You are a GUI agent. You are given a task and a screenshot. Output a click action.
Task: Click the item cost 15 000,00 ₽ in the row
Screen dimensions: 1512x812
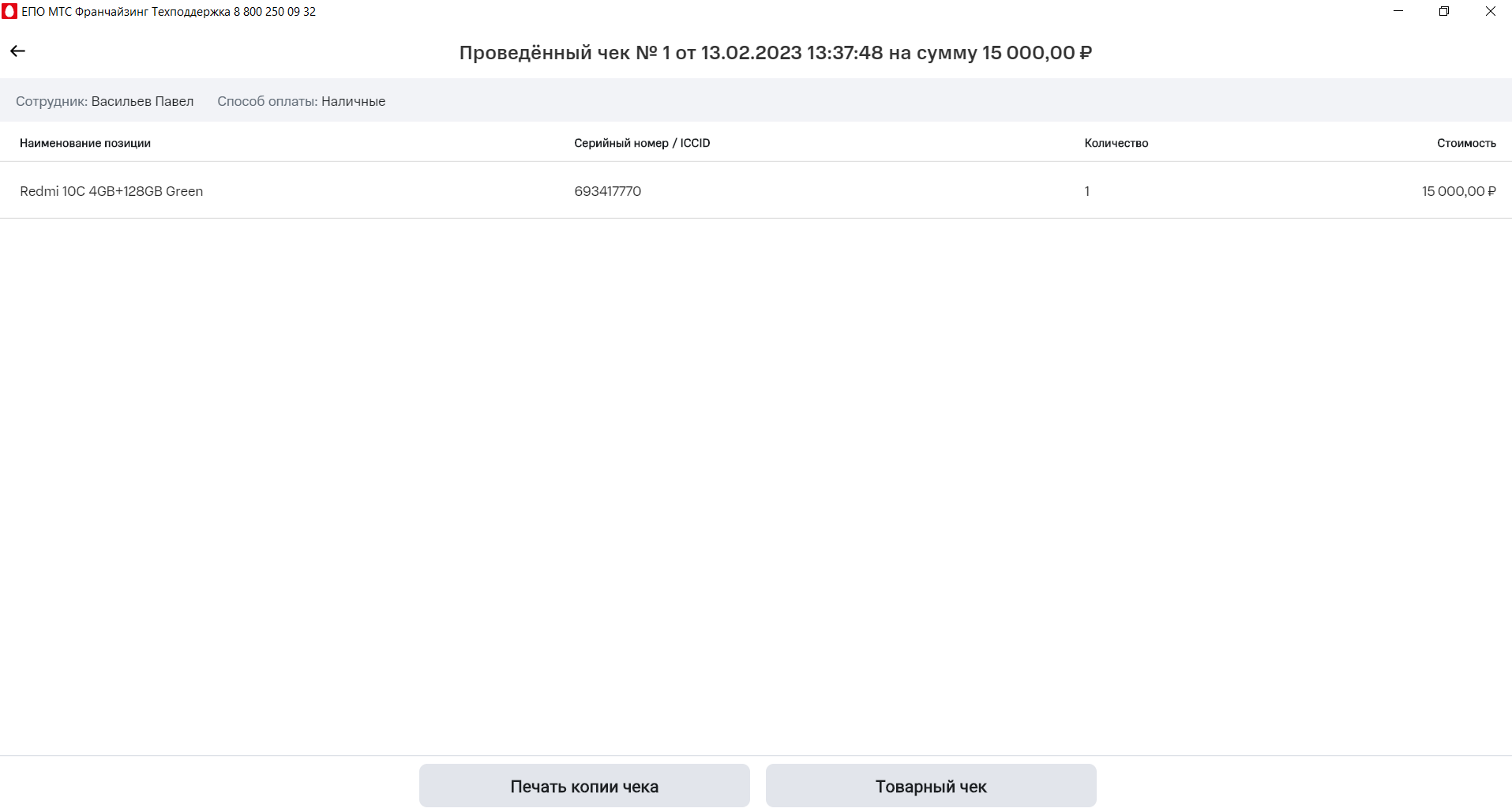tap(1458, 191)
